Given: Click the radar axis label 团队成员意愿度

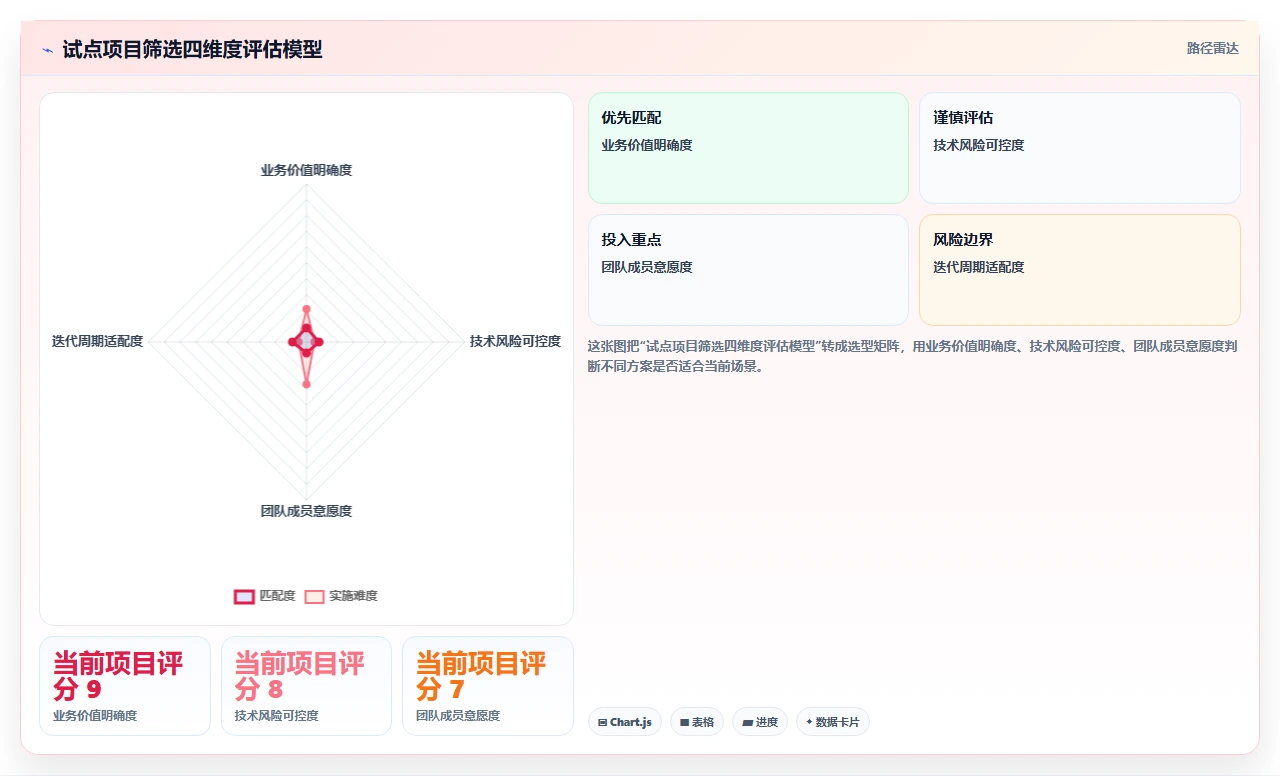Looking at the screenshot, I should [x=306, y=511].
